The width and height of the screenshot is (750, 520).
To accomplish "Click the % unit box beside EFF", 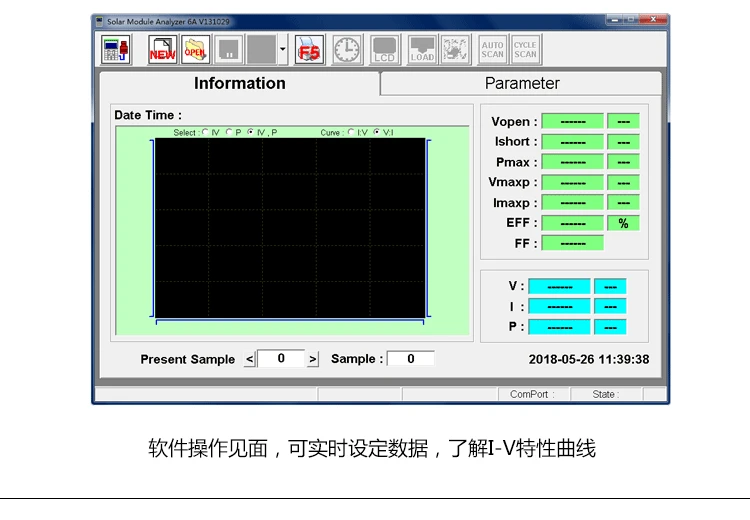I will coord(623,223).
